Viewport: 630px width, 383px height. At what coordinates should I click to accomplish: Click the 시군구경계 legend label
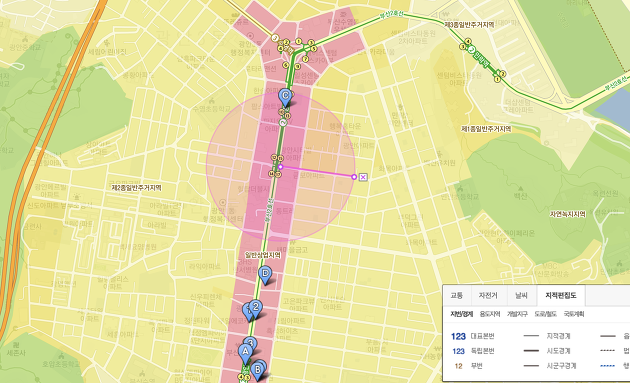click(x=561, y=366)
